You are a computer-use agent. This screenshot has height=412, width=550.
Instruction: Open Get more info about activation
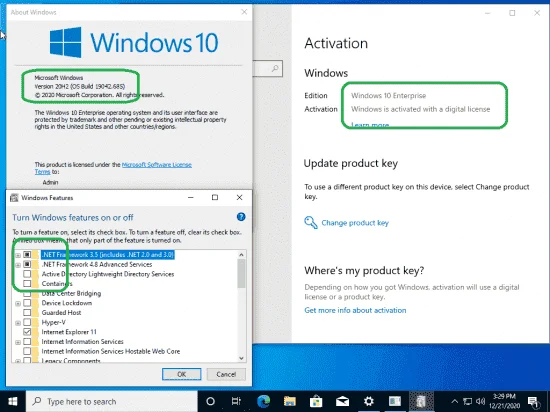pyautogui.click(x=355, y=310)
